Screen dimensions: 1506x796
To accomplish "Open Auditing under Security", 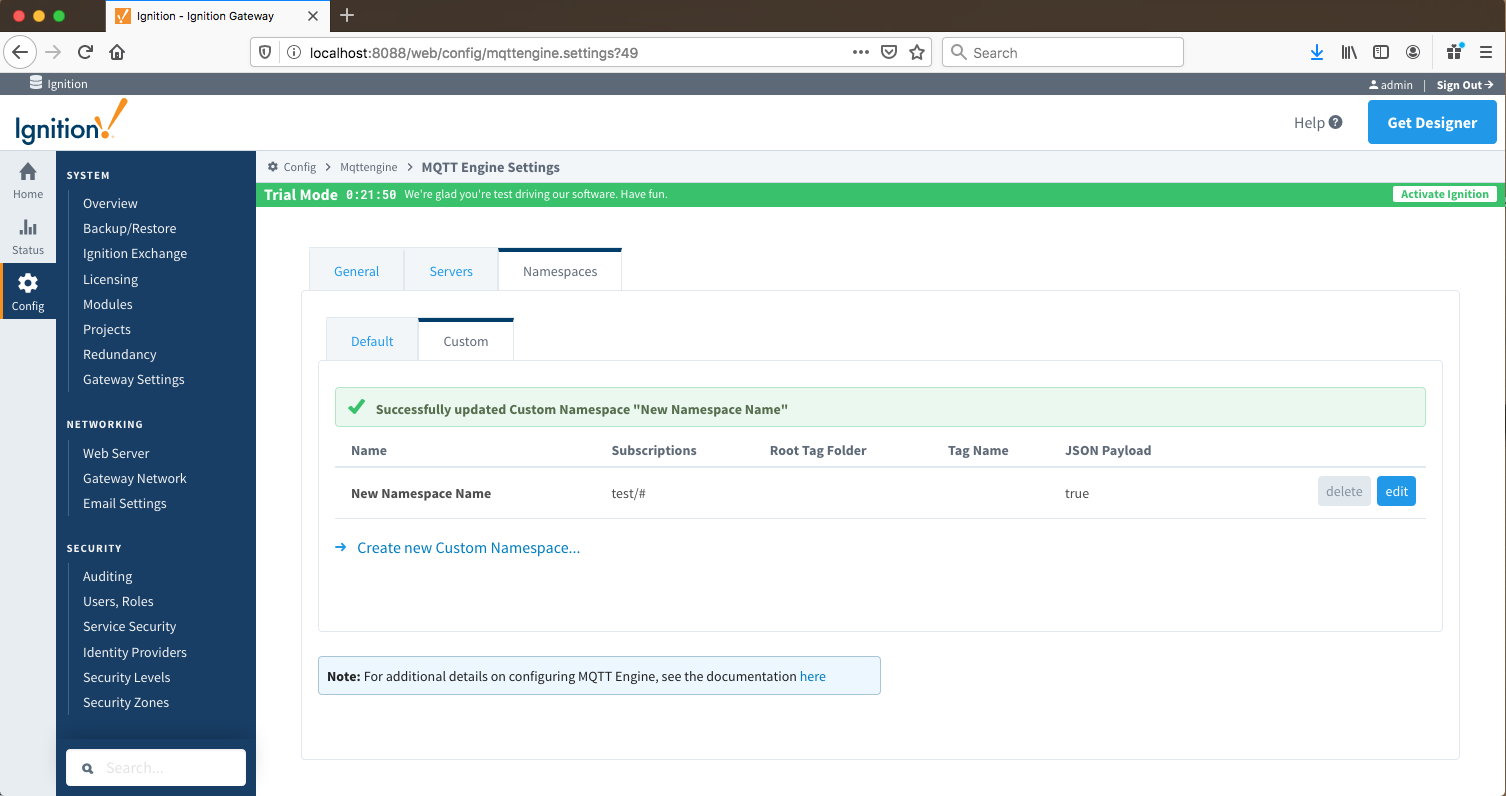I will [108, 576].
